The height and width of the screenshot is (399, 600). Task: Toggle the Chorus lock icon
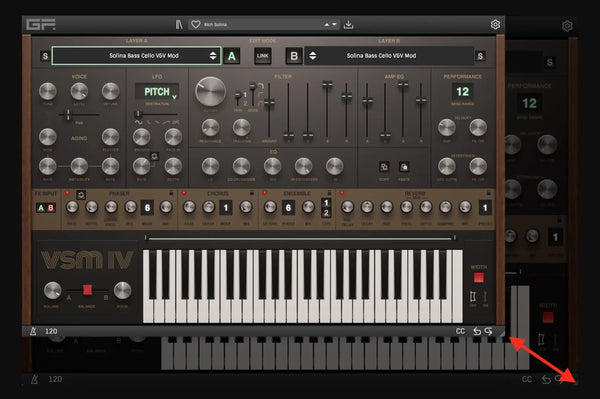(x=252, y=193)
